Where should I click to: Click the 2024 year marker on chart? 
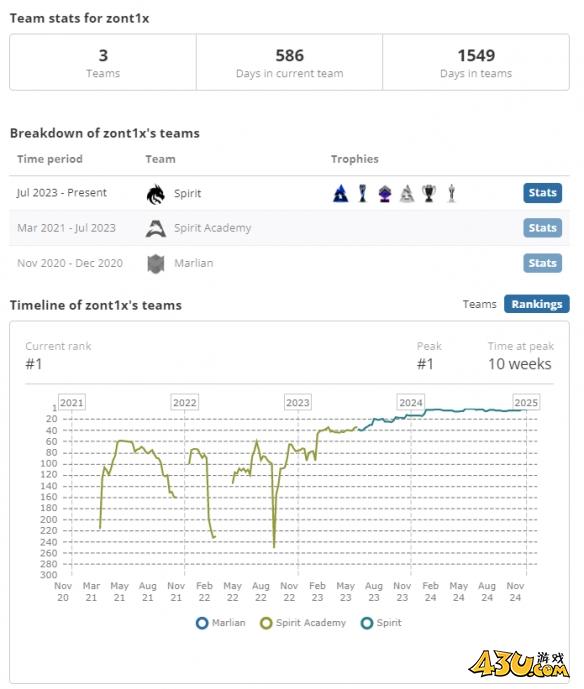(x=411, y=403)
